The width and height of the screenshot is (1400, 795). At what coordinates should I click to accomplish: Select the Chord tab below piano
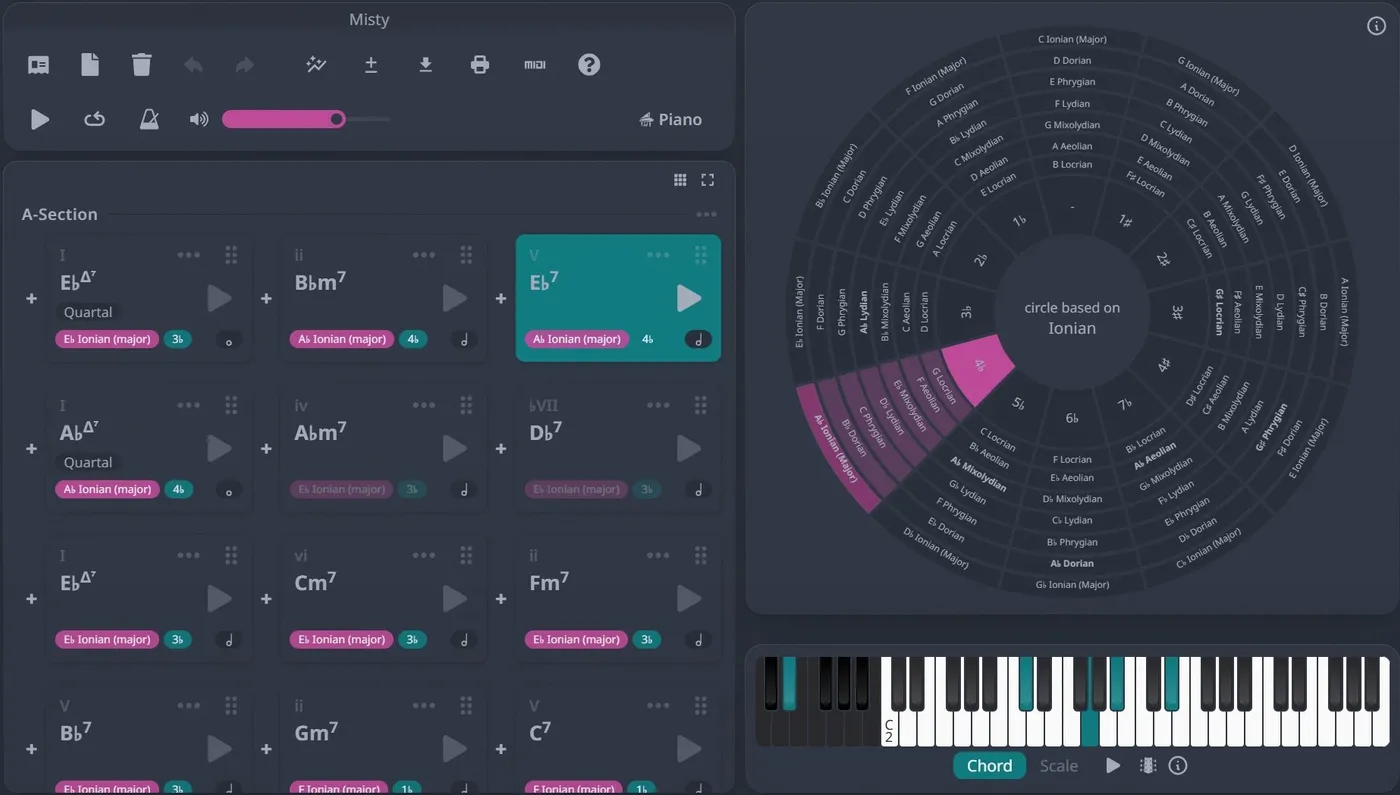tap(989, 766)
